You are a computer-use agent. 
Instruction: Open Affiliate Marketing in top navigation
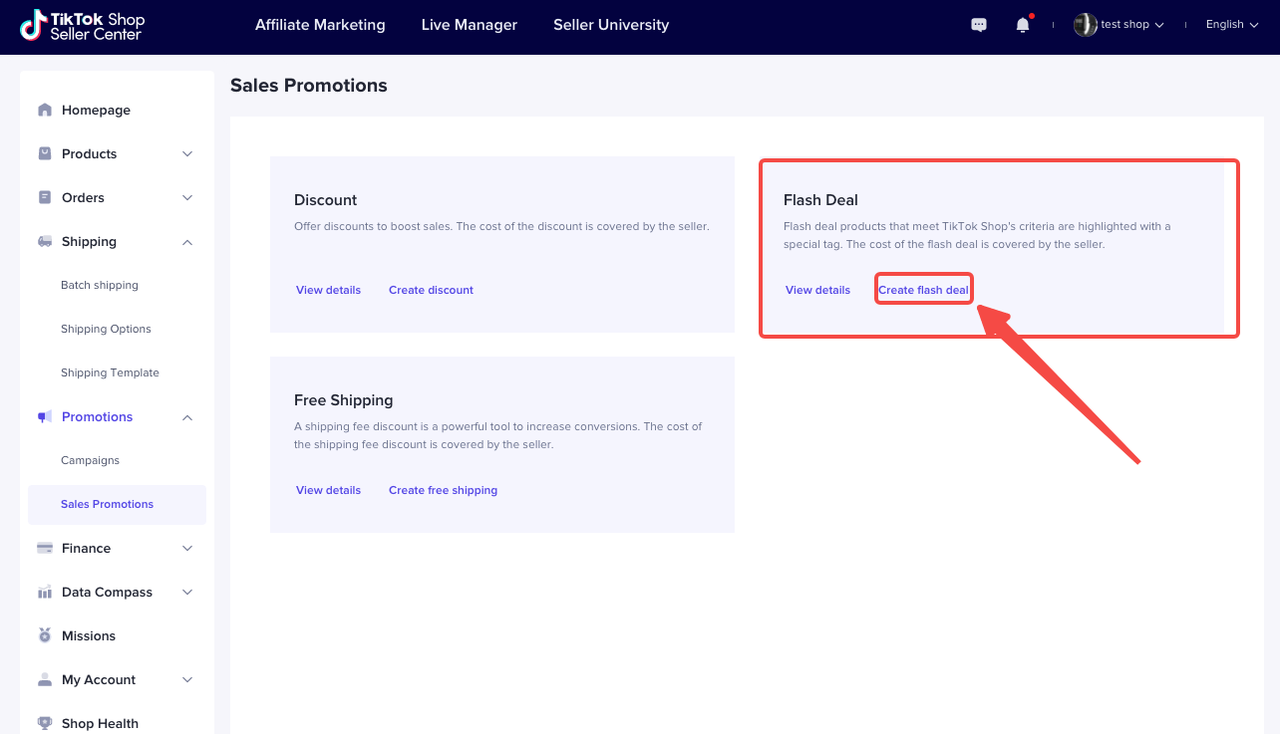pyautogui.click(x=320, y=25)
